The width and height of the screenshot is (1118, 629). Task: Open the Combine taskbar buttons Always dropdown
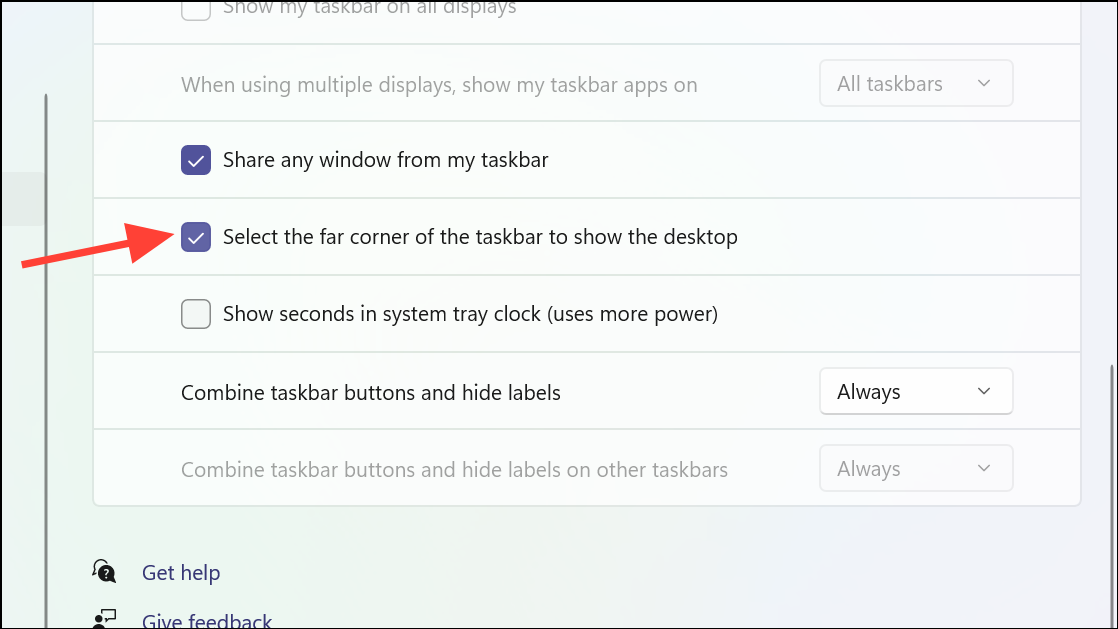point(915,391)
